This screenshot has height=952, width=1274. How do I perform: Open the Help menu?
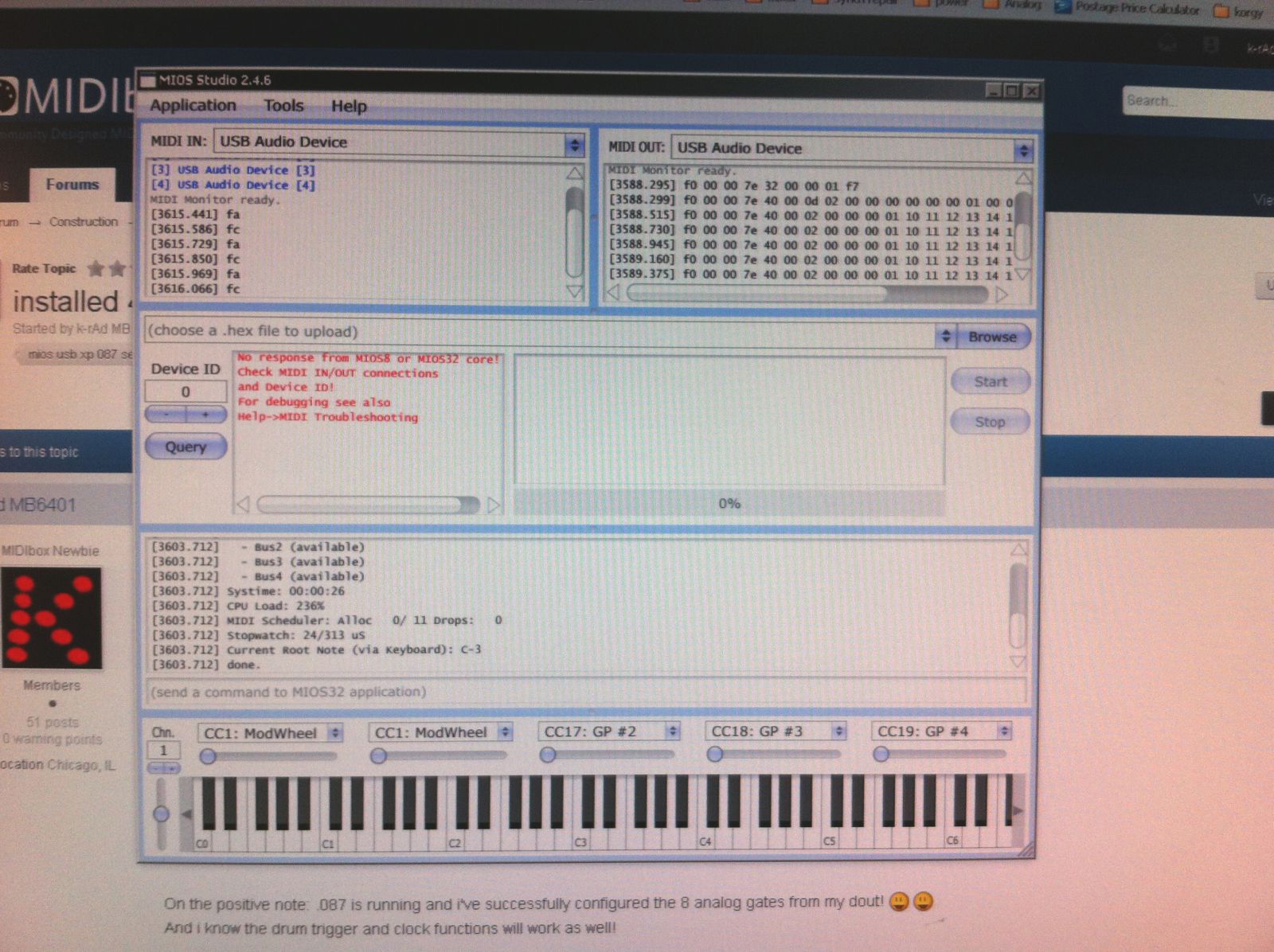click(349, 107)
